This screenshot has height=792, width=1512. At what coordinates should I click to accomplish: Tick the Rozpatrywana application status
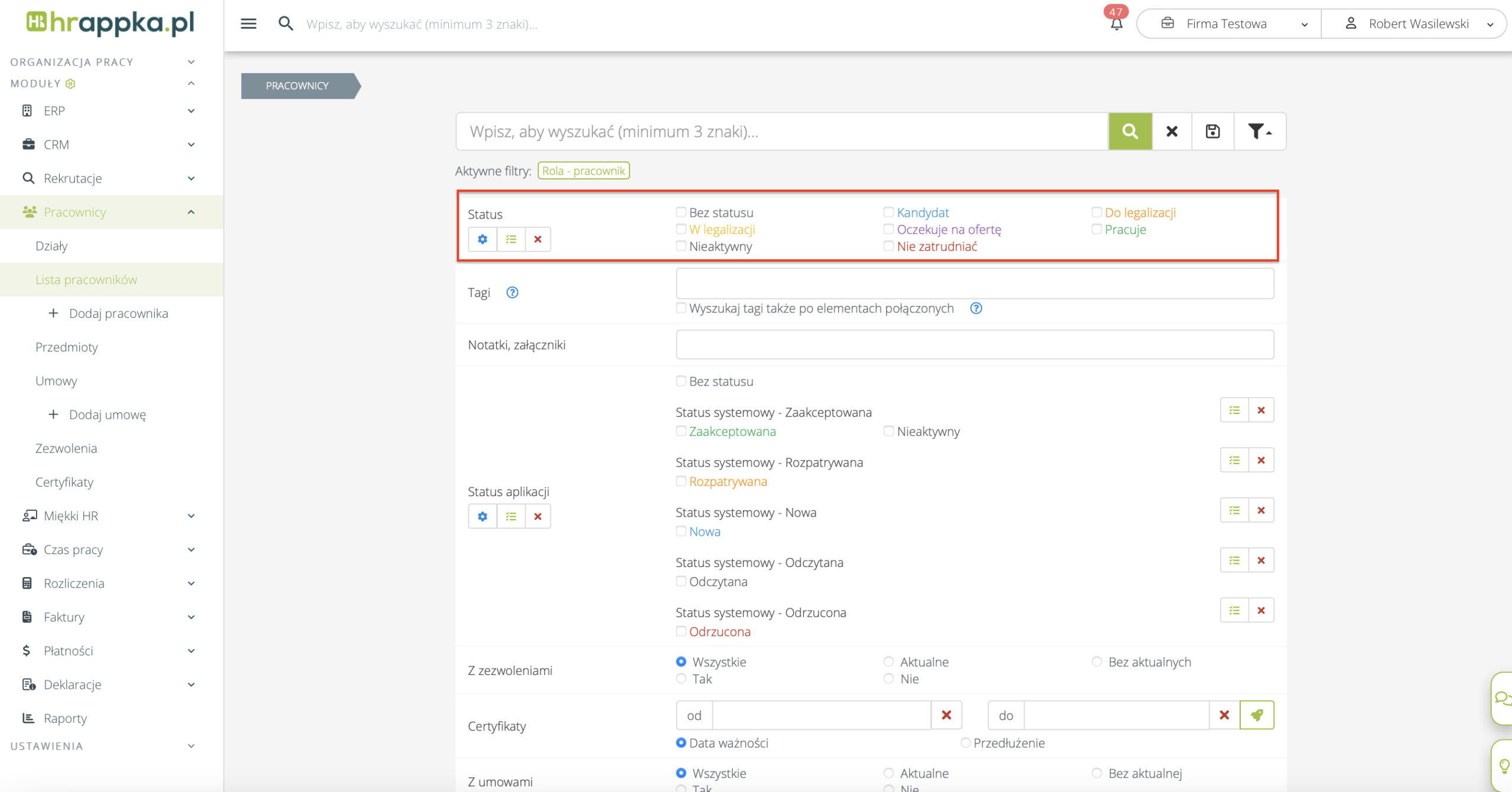[x=681, y=481]
